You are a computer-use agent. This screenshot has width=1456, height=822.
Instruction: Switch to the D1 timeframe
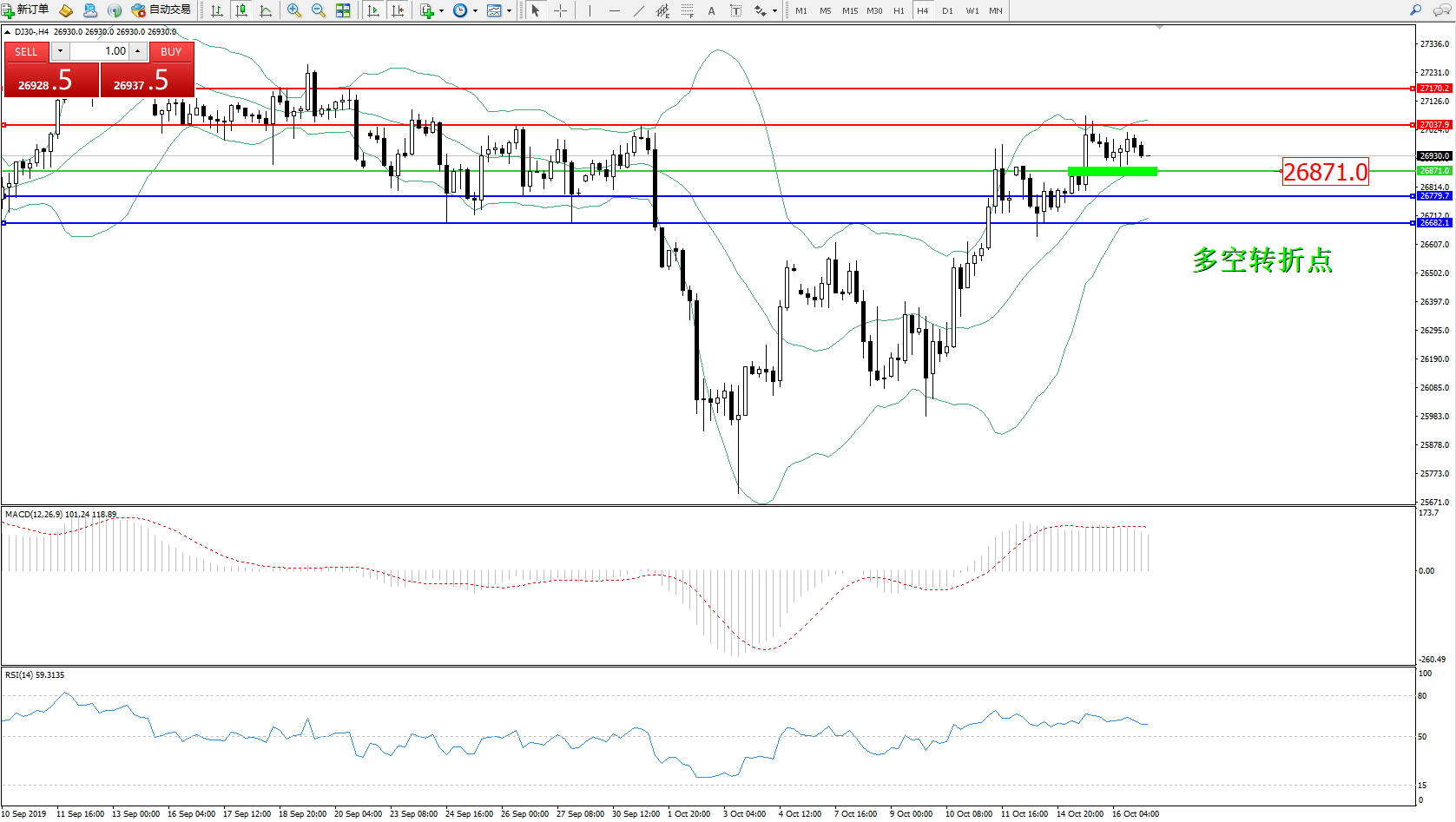947,11
